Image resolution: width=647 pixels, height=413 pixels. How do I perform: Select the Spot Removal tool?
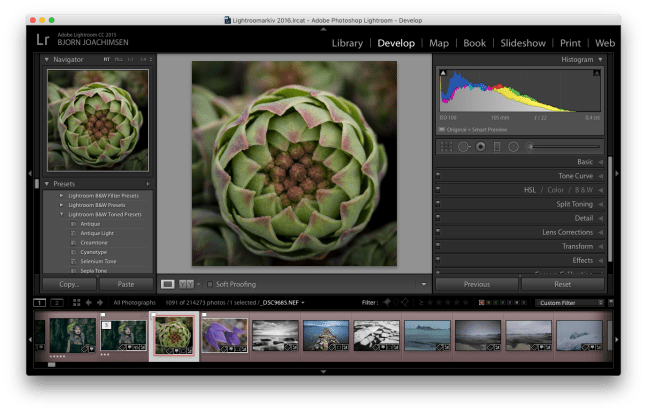point(463,147)
